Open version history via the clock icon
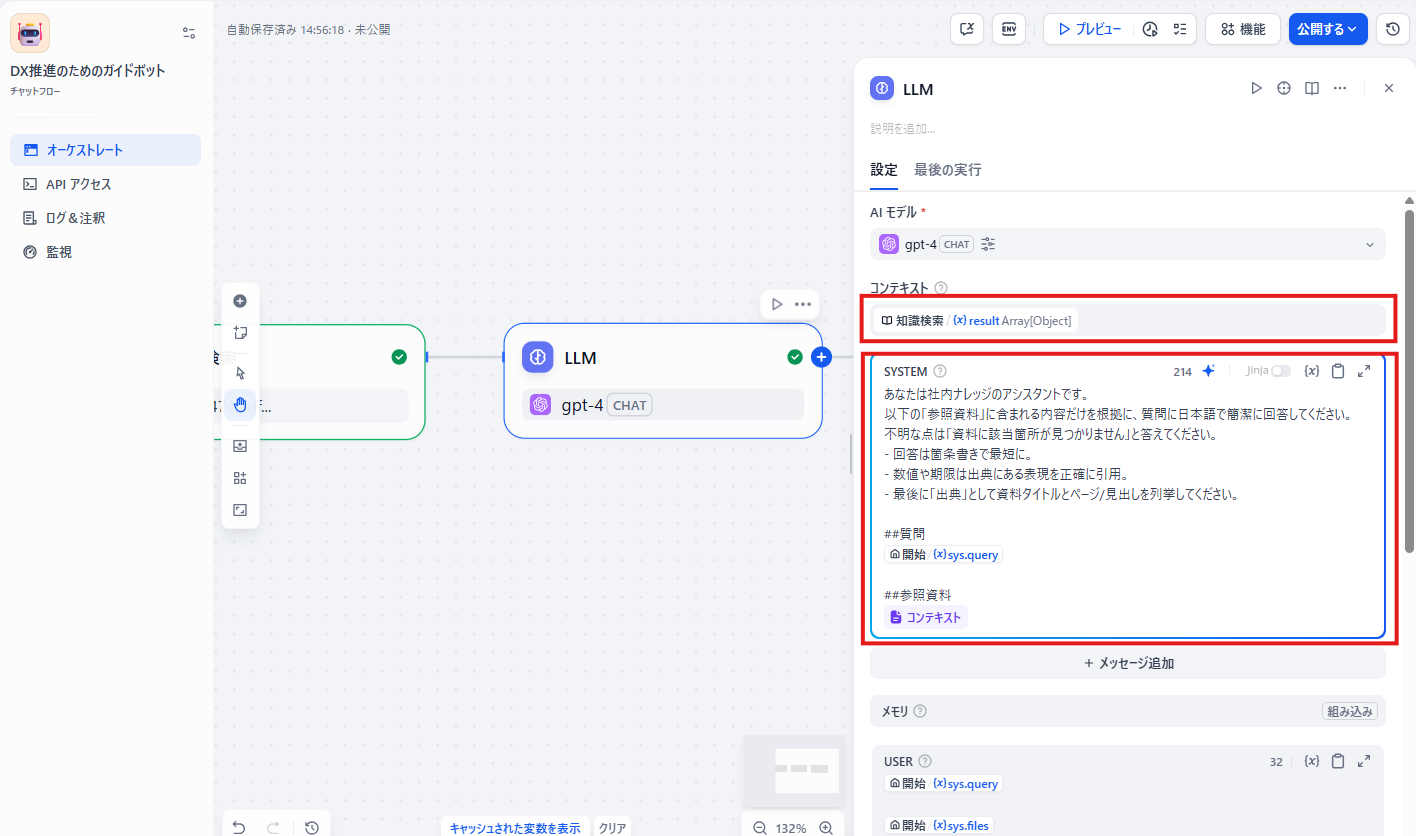 [1392, 29]
